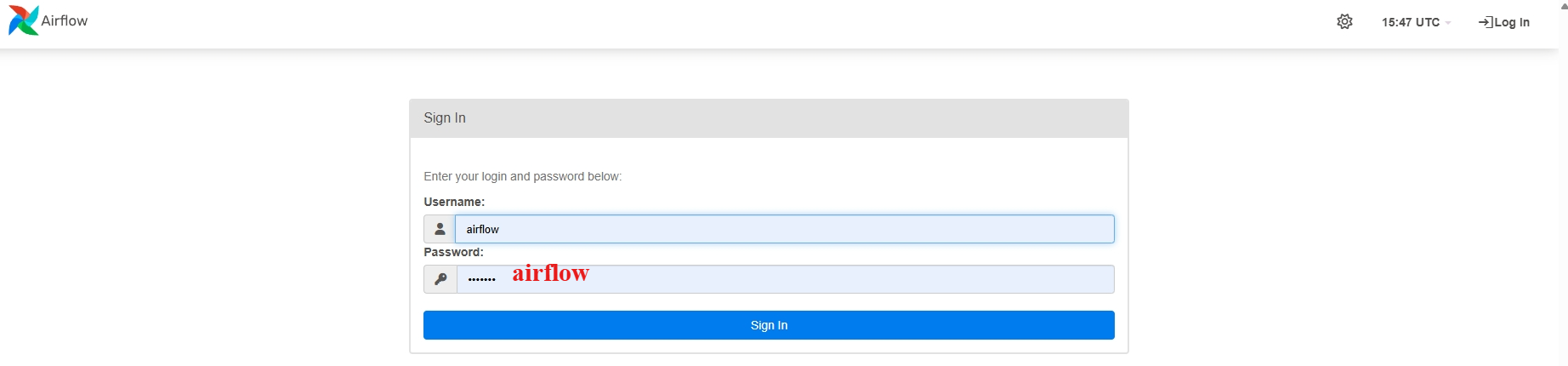
Task: Click the Airflow brand name text
Action: (65, 20)
